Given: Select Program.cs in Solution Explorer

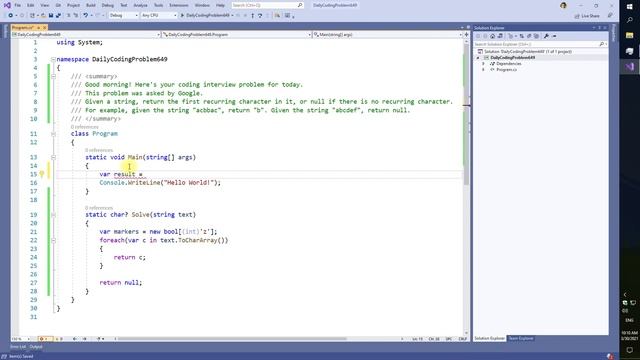Looking at the screenshot, I should 507,70.
